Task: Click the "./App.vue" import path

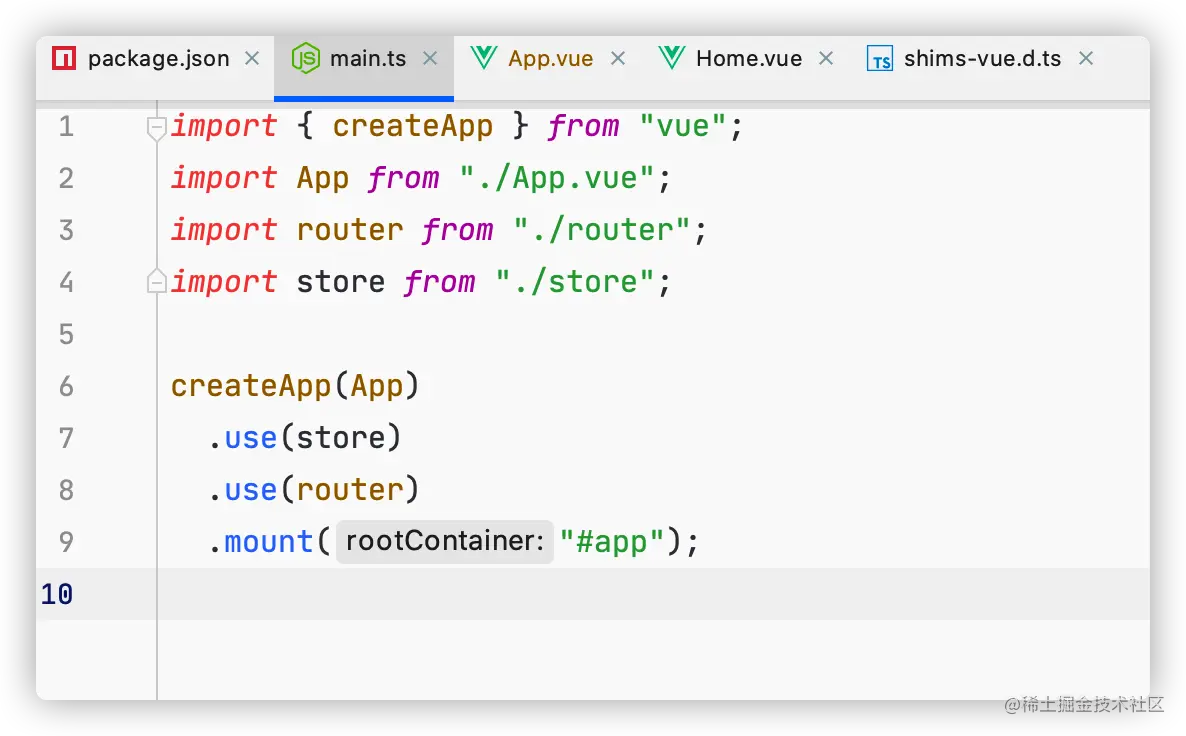Action: (x=557, y=179)
